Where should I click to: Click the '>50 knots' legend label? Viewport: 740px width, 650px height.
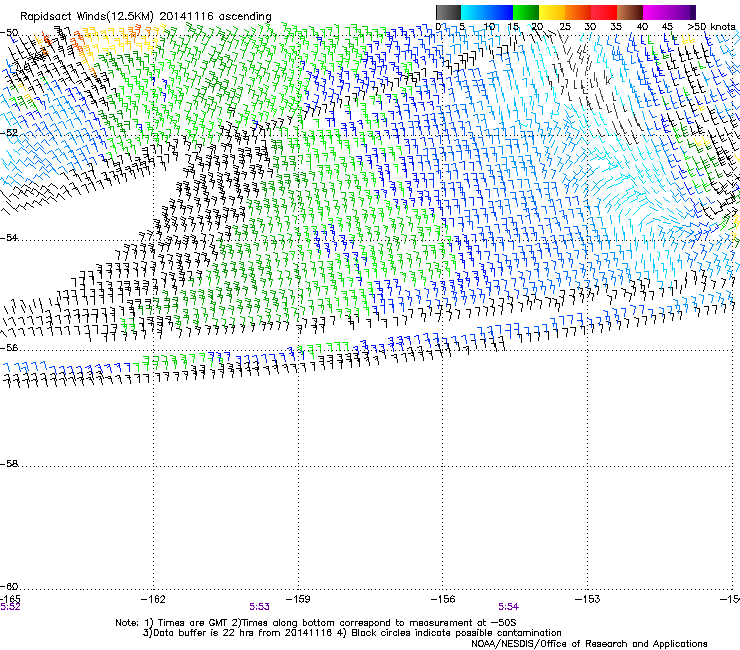(711, 26)
